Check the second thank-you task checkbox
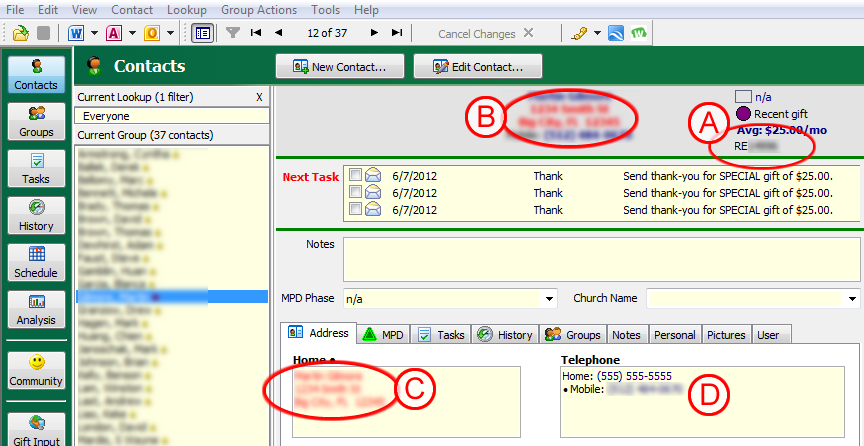This screenshot has width=864, height=446. [x=355, y=192]
